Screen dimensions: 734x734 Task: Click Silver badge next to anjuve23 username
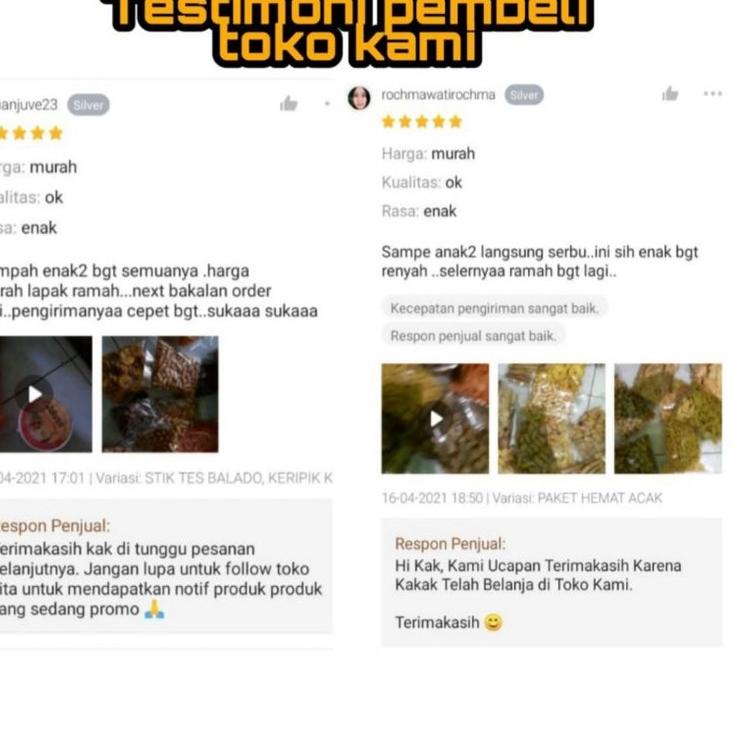tap(88, 105)
